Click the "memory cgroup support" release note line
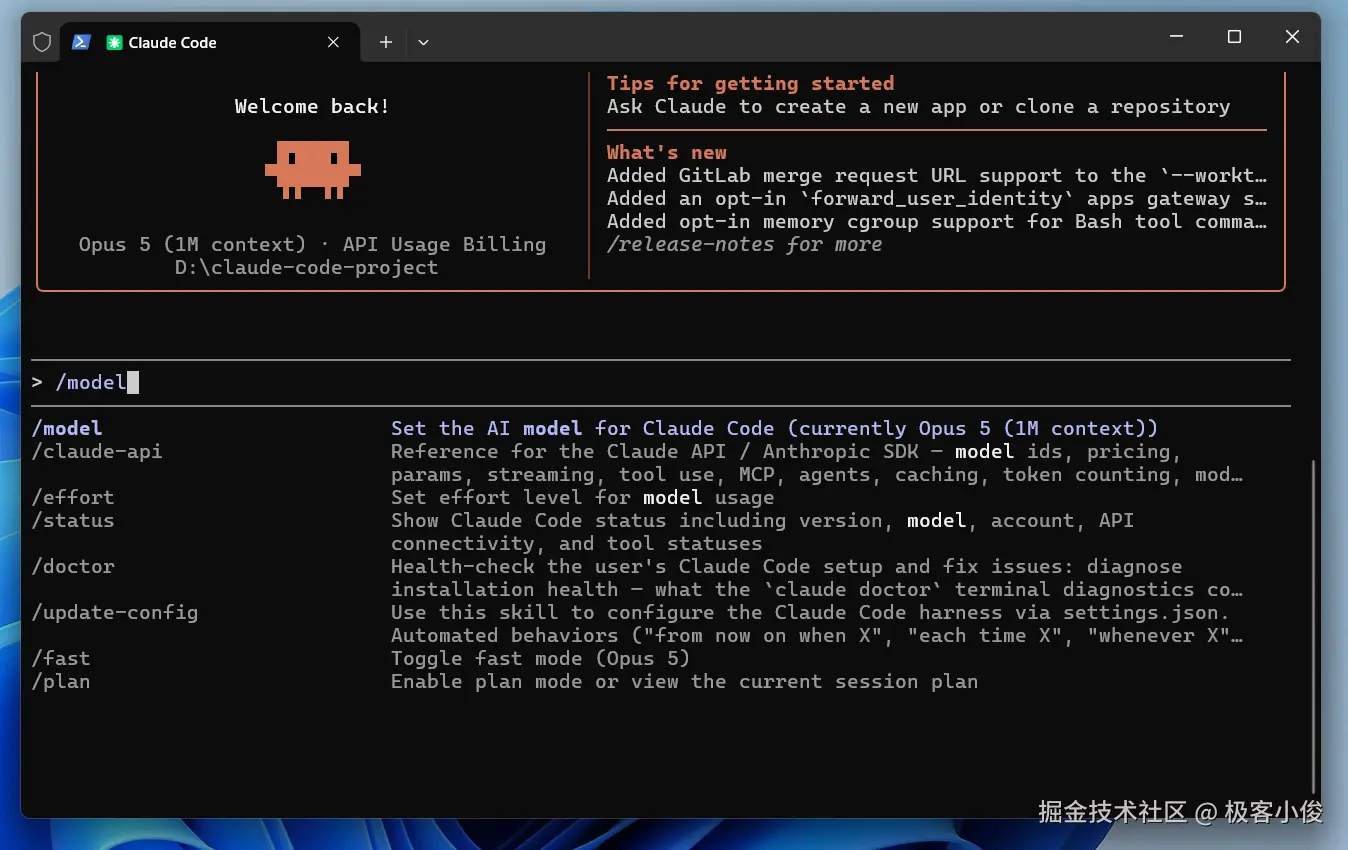The height and width of the screenshot is (850, 1348). coord(937,221)
